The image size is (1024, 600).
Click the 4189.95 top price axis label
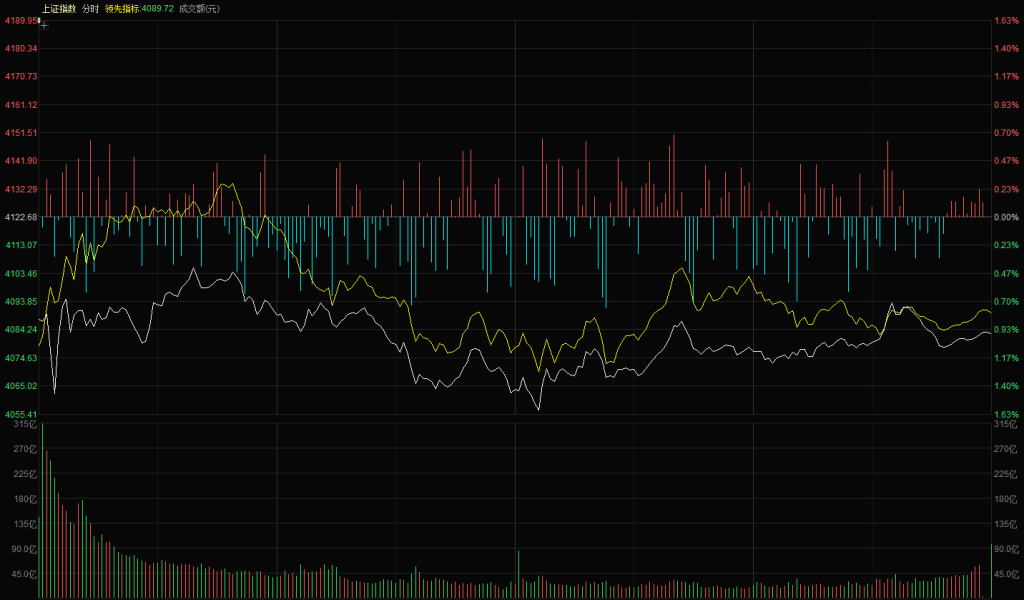pos(20,20)
